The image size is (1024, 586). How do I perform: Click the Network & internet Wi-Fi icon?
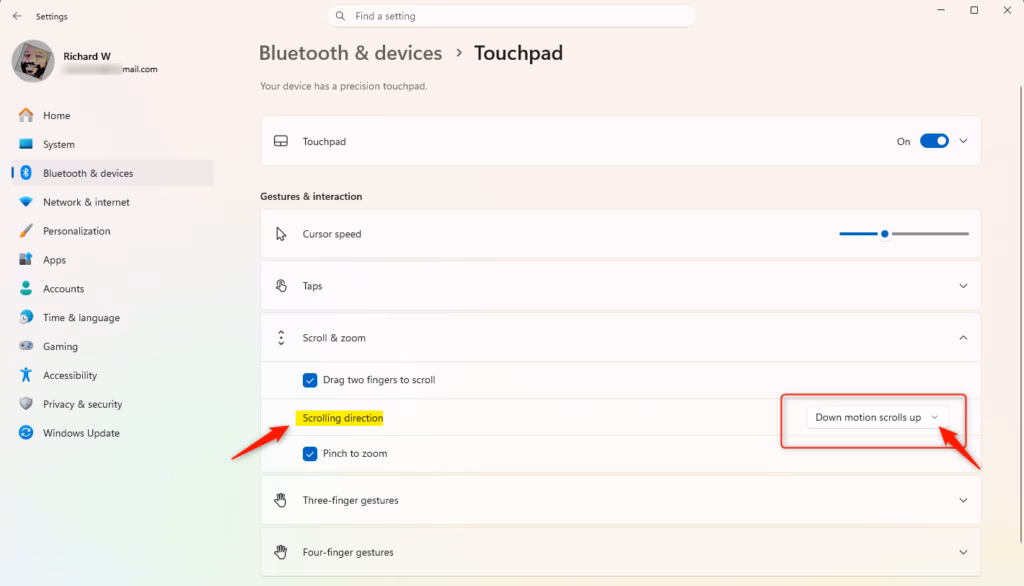26,202
